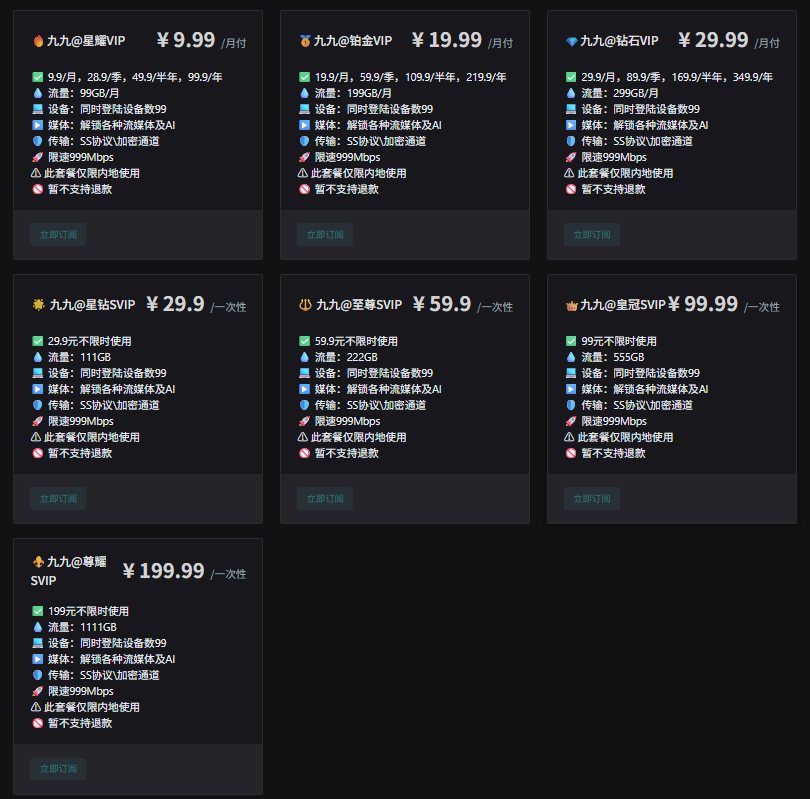Click the green checkmark beside 59.9元不限时使用
This screenshot has height=799, width=810.
(x=305, y=341)
